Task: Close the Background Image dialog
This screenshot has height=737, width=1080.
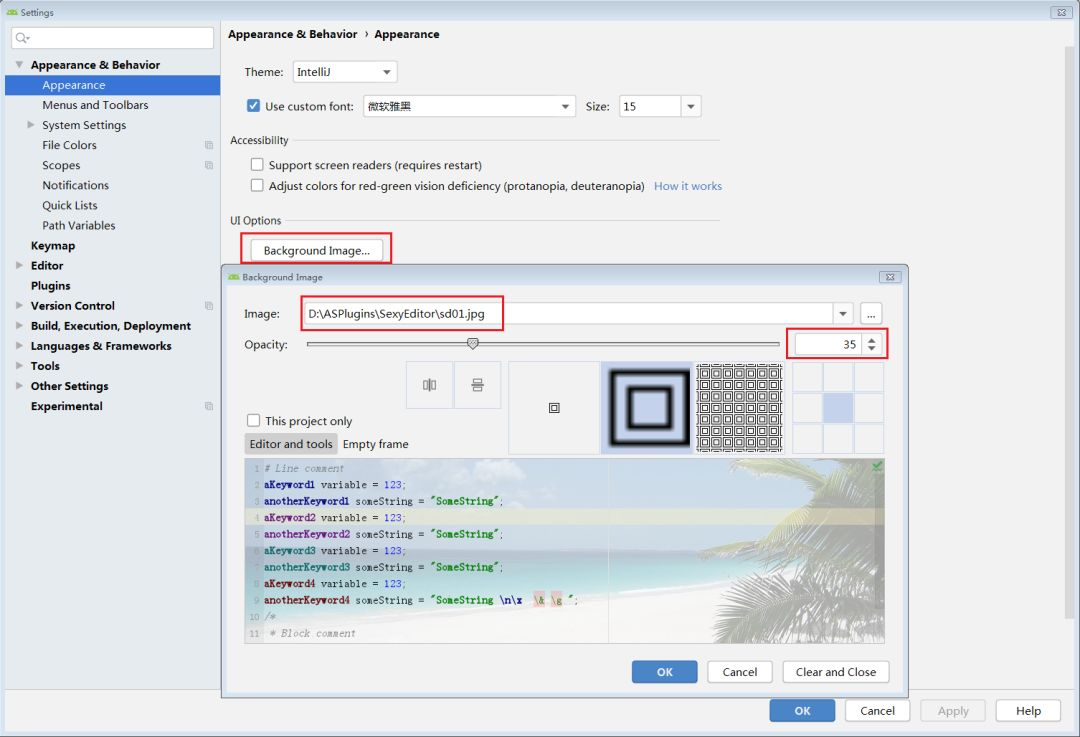Action: [890, 277]
